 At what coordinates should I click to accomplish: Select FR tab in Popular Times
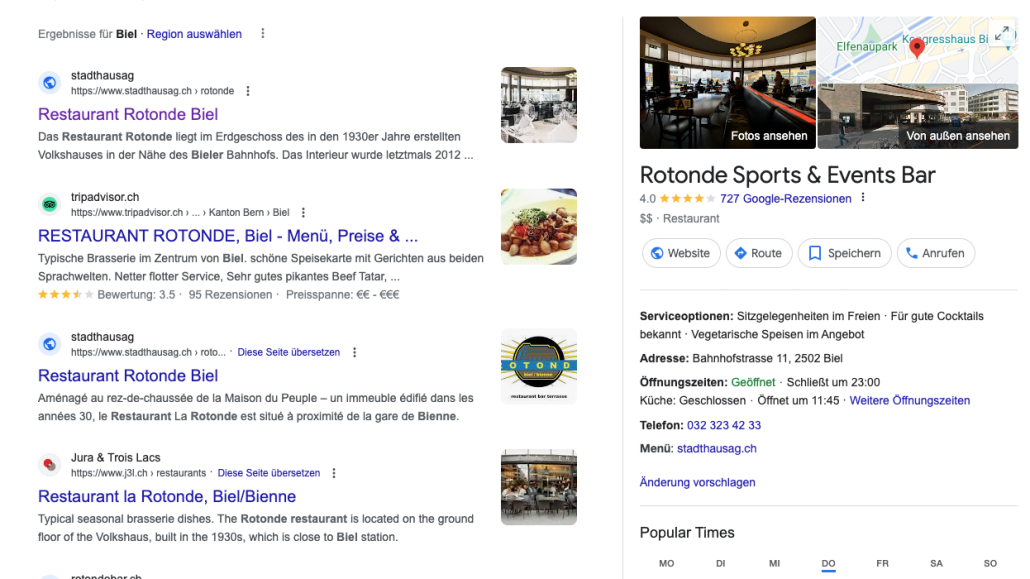coord(882,564)
